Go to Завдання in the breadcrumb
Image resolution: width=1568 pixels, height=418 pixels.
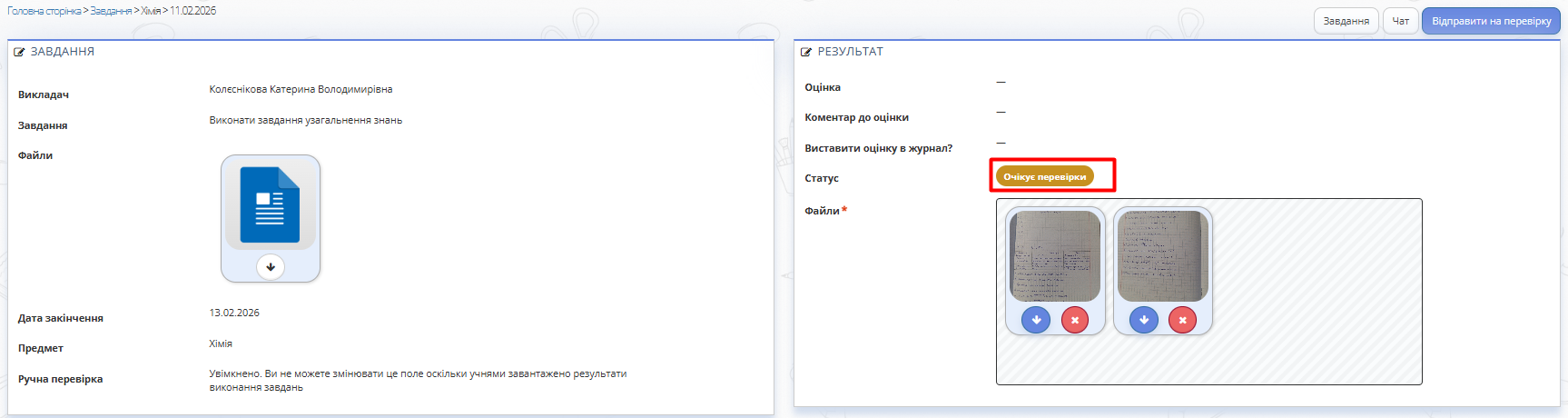[x=111, y=11]
